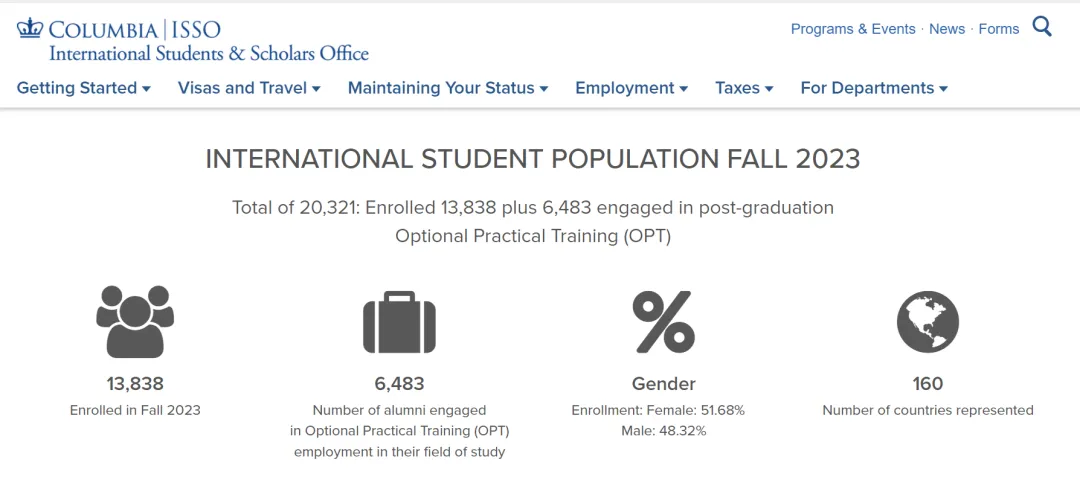The image size is (1080, 477).
Task: Click International Students & Scholars Office title
Action: [209, 53]
